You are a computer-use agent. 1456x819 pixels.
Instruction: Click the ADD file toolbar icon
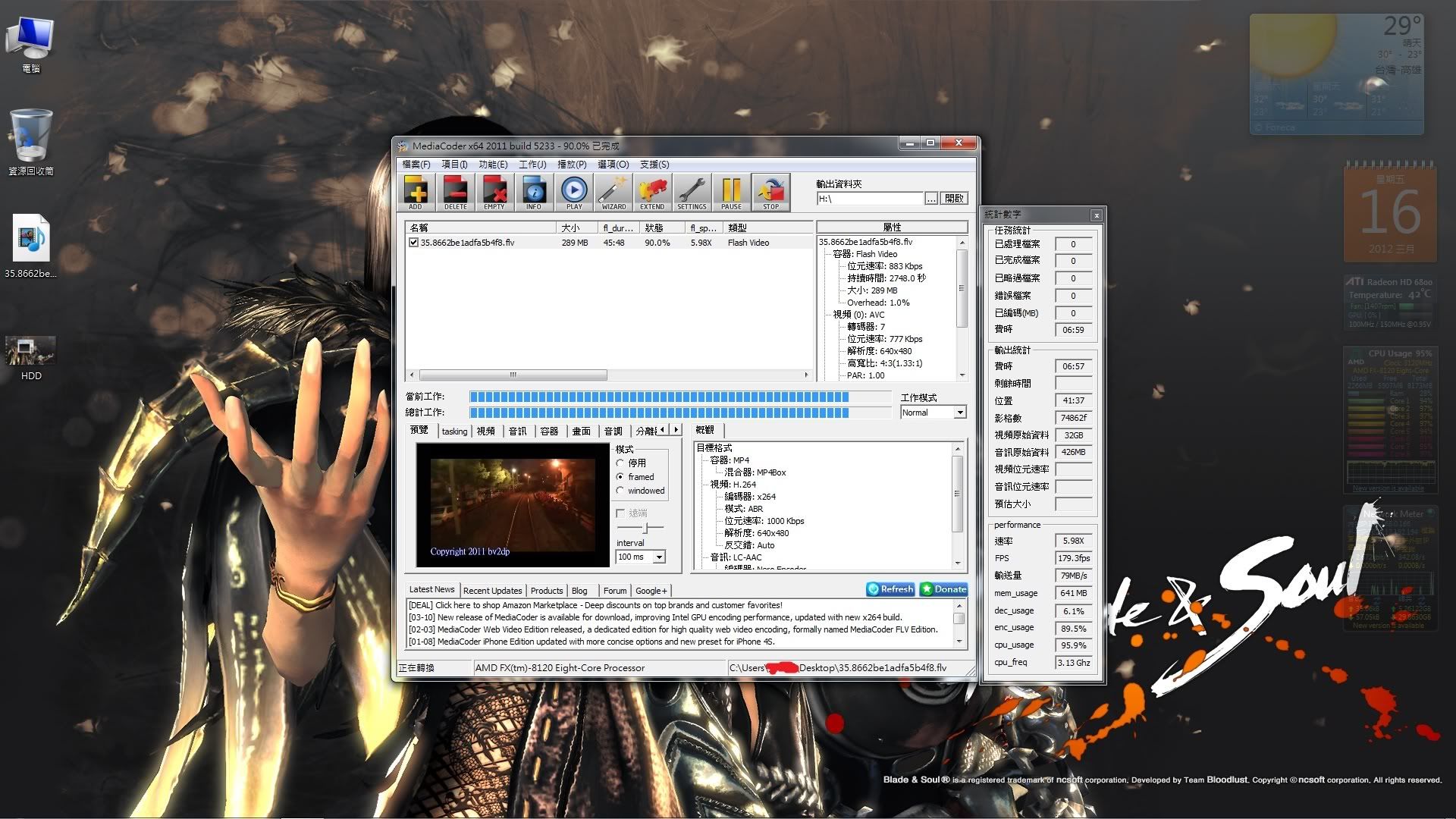pyautogui.click(x=416, y=192)
